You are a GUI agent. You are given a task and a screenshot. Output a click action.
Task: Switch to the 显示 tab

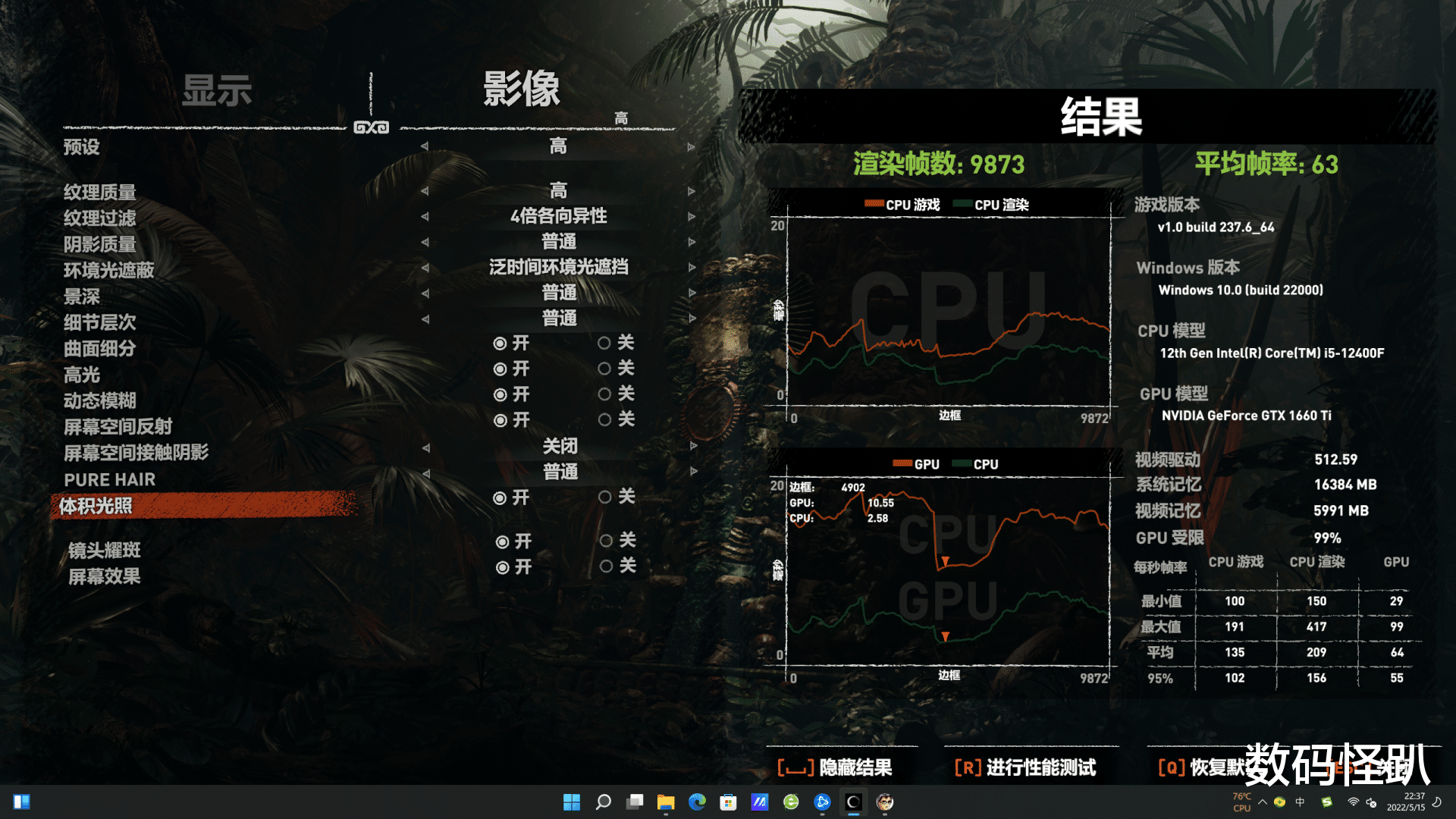(218, 91)
